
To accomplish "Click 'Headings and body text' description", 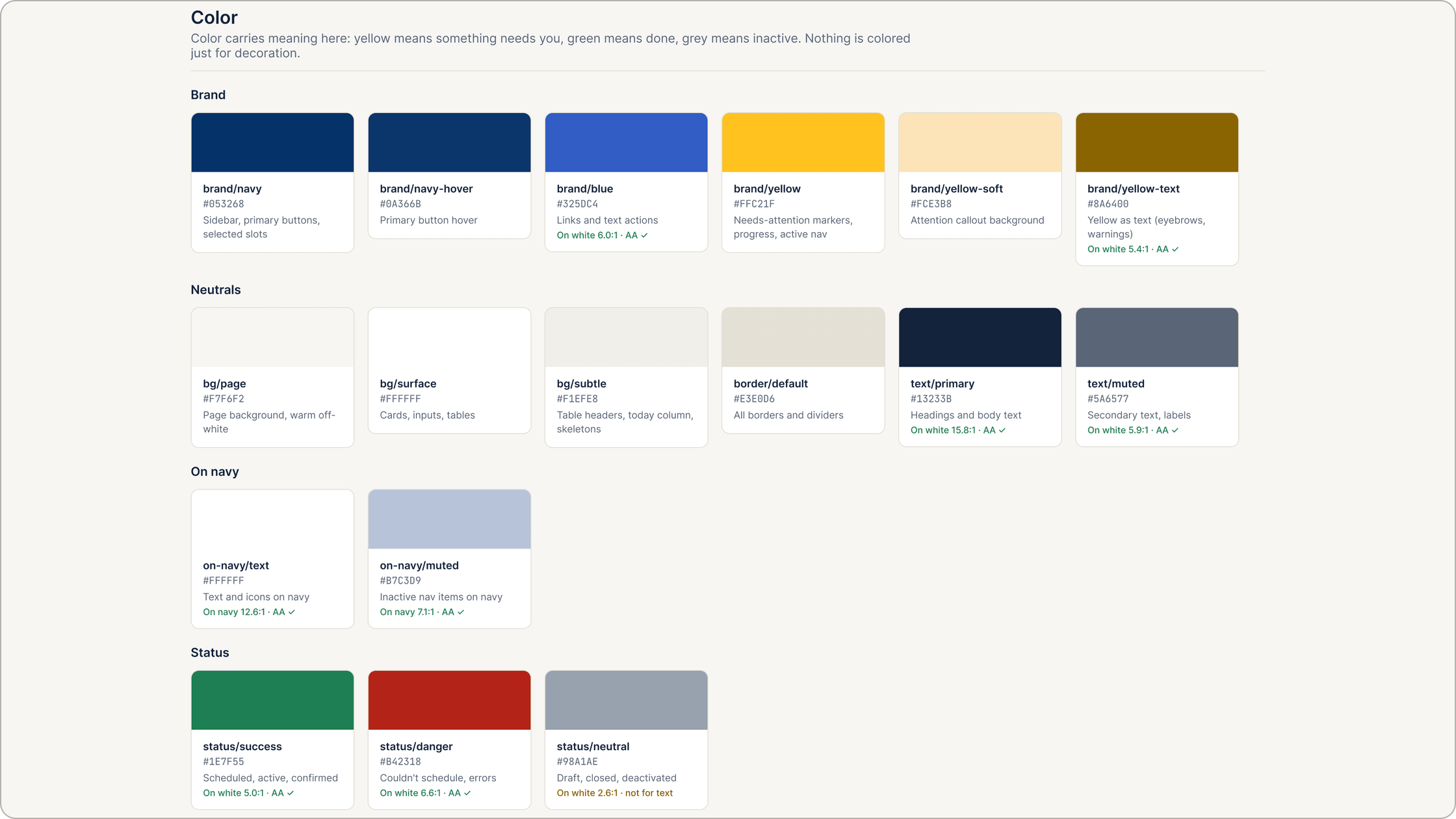I will click(x=966, y=415).
